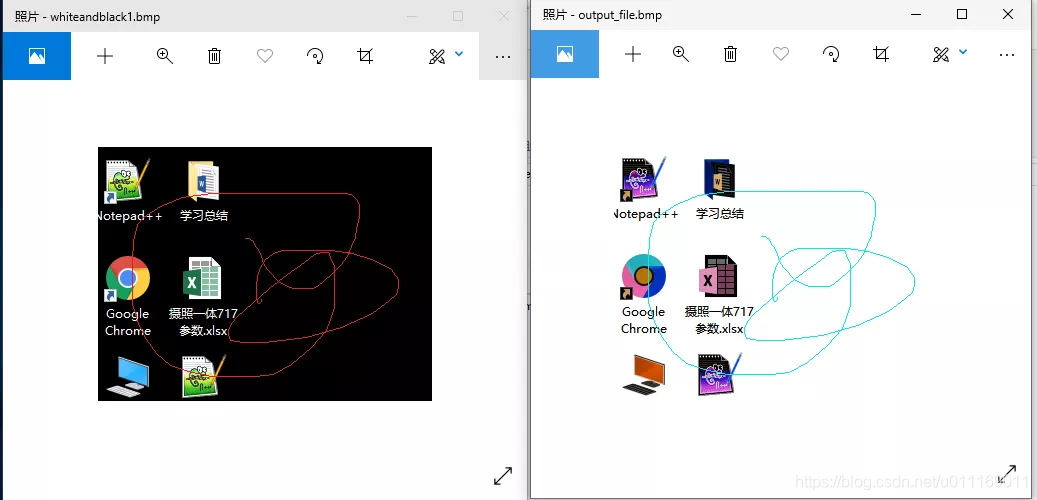Maximize the output_file.bmp window

pyautogui.click(x=962, y=15)
